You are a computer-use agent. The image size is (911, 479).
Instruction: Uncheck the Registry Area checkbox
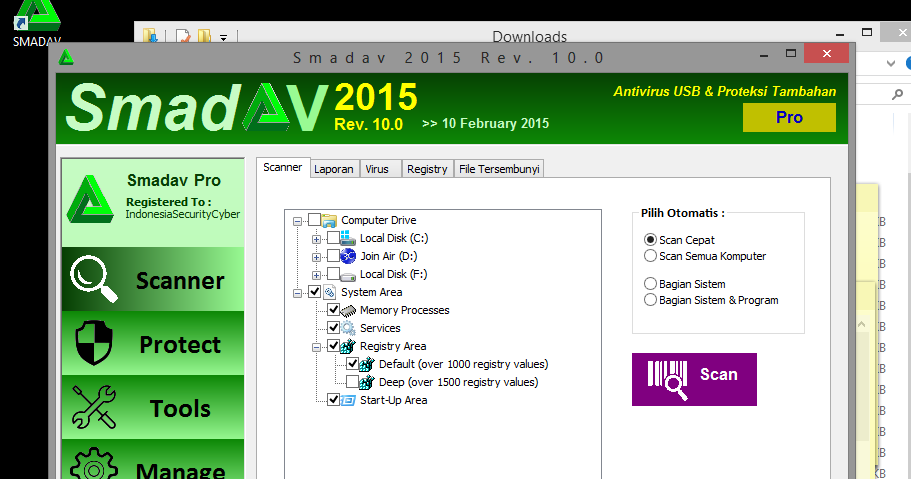(333, 346)
